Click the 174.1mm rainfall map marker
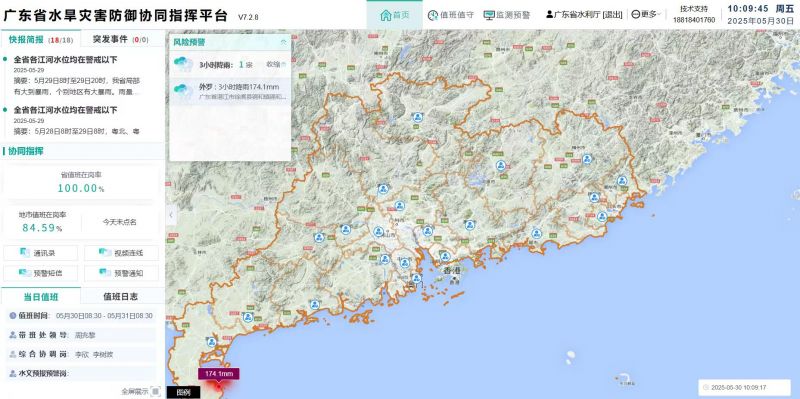The height and width of the screenshot is (399, 800). pos(218,374)
